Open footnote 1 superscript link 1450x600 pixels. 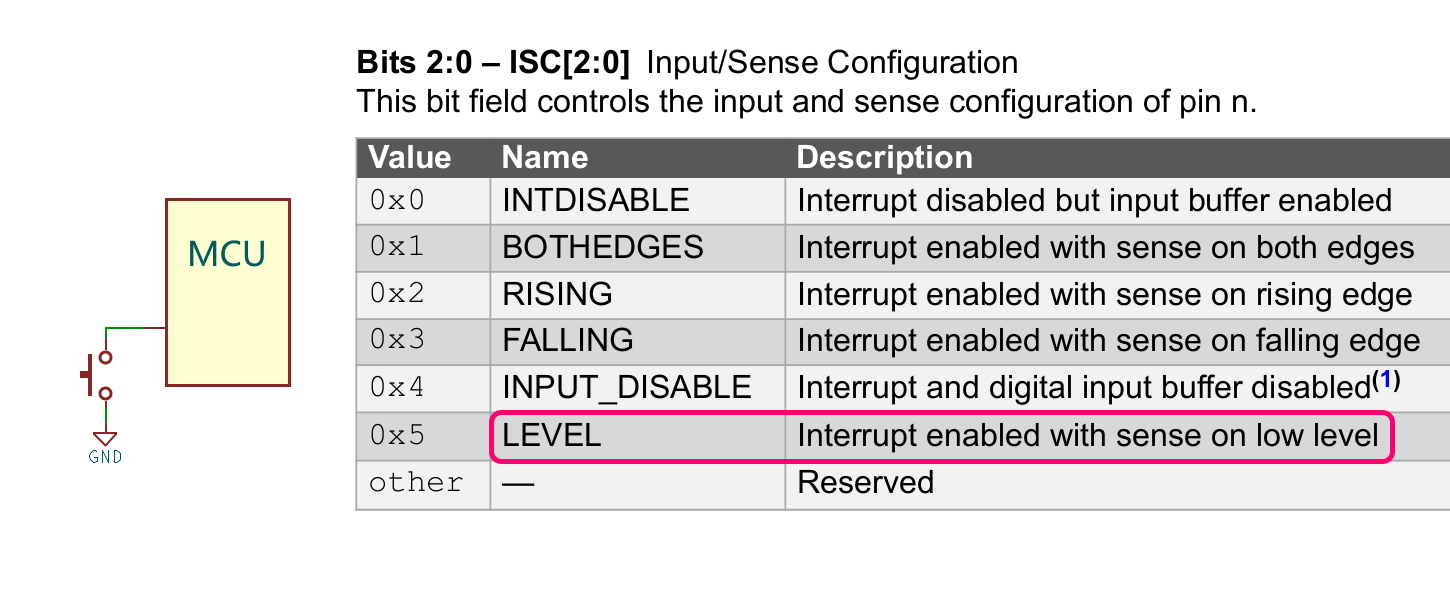pyautogui.click(x=1385, y=379)
